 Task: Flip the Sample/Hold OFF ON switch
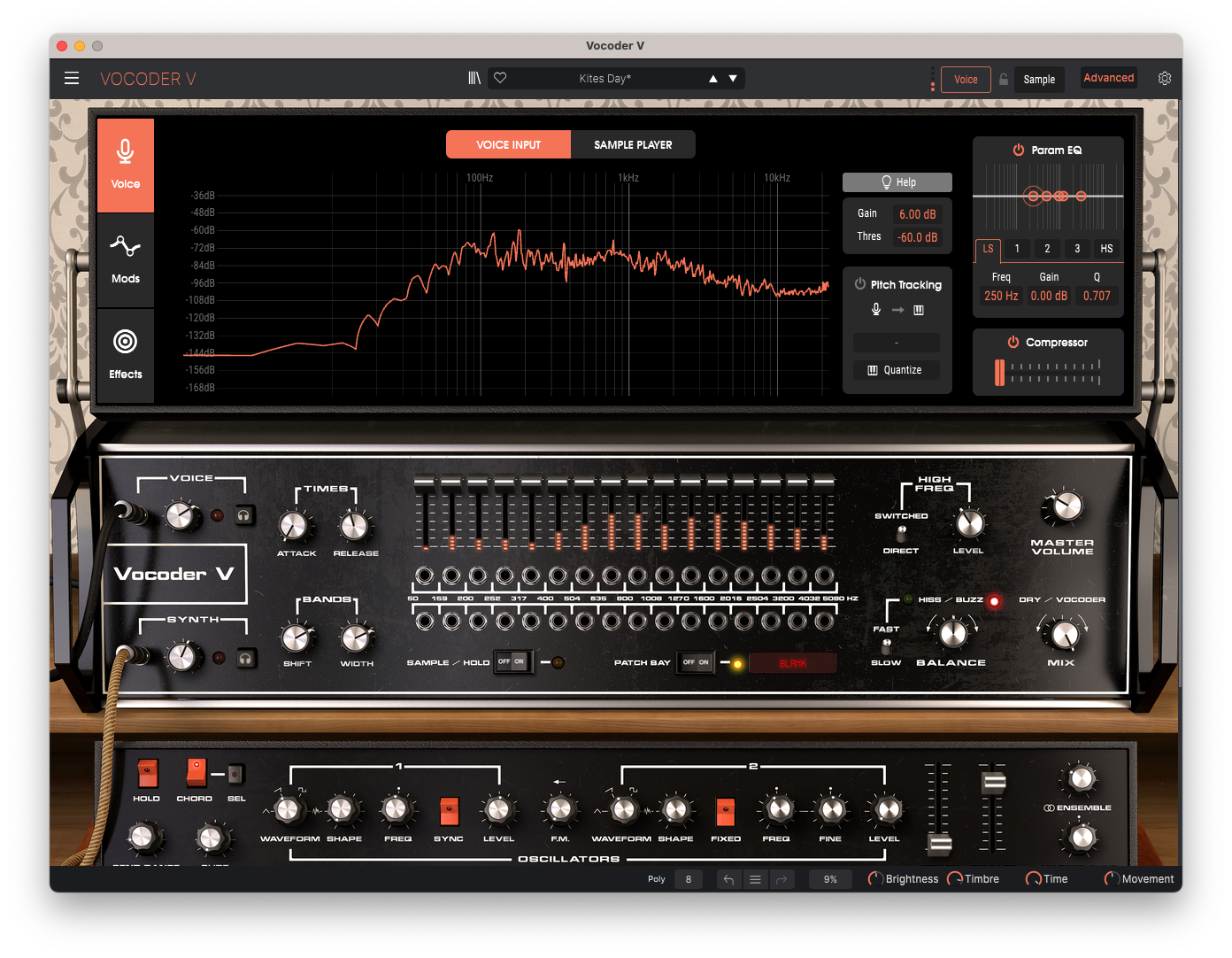pos(513,661)
